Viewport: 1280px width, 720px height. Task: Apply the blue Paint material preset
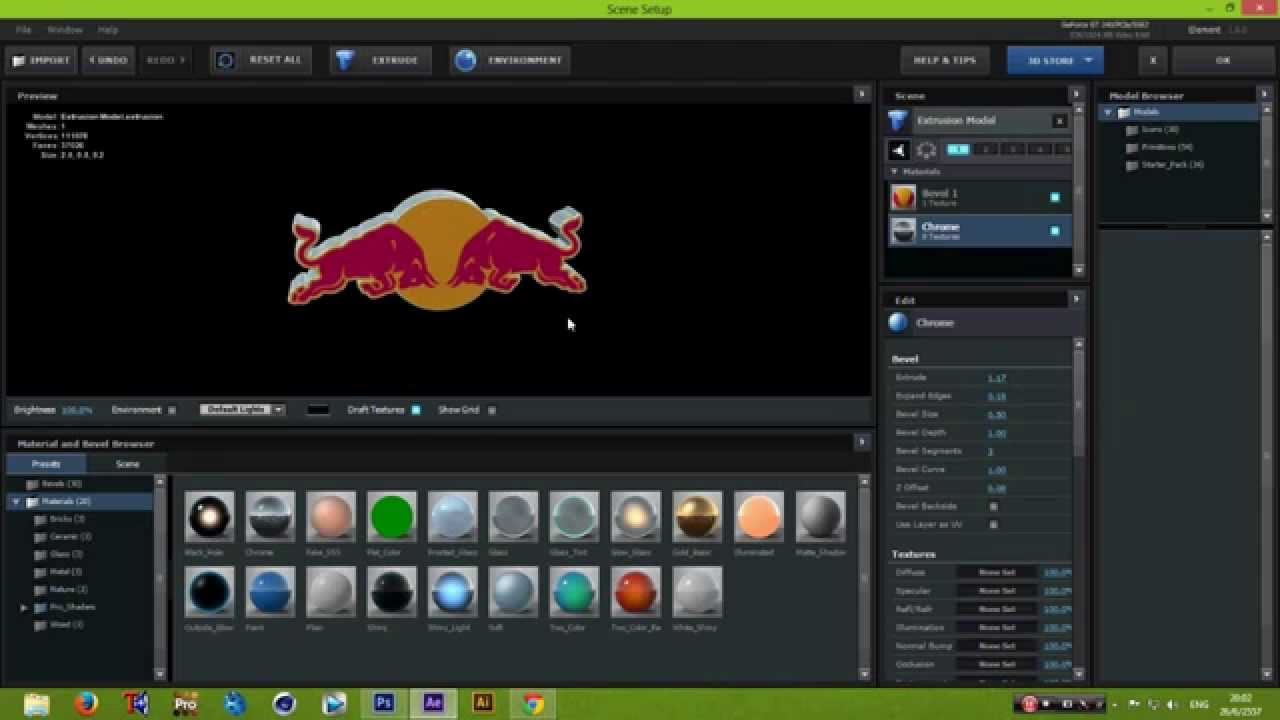click(271, 592)
